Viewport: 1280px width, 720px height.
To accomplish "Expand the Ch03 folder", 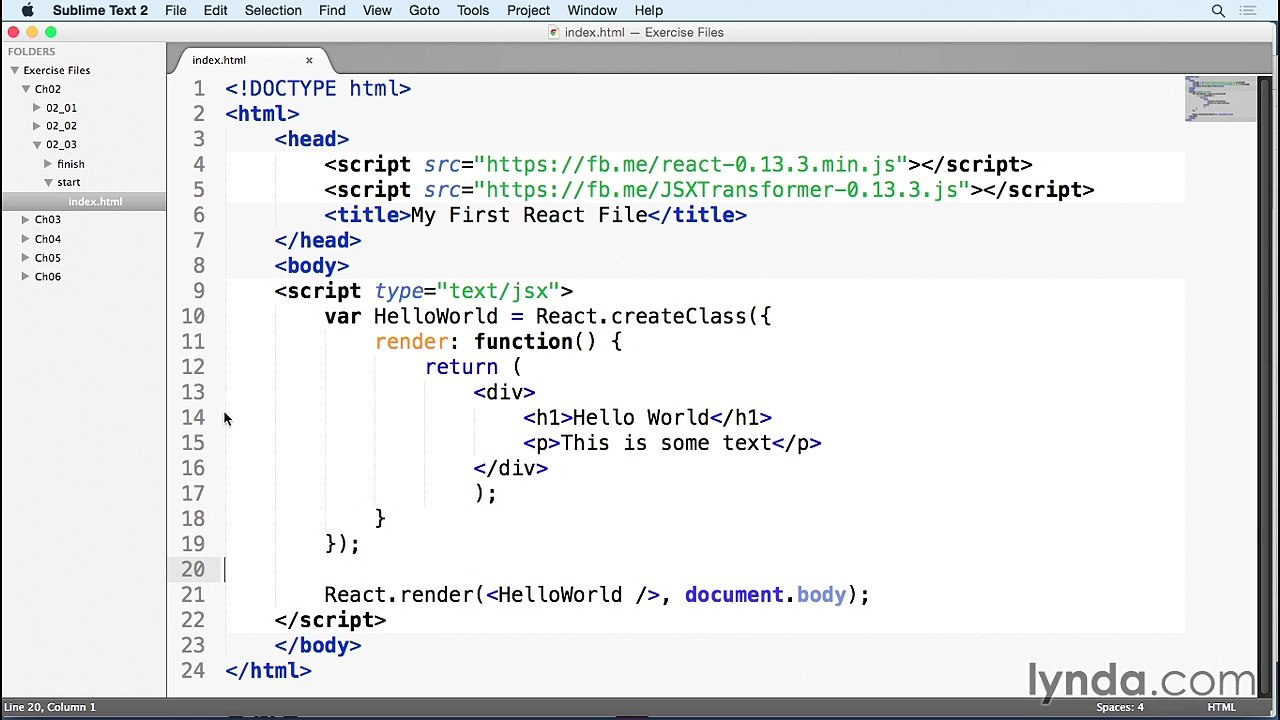I will coord(26,219).
